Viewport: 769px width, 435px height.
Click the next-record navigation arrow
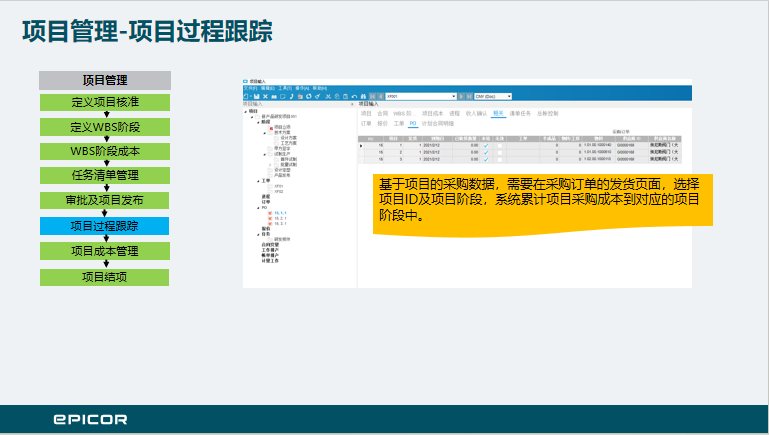click(x=463, y=96)
